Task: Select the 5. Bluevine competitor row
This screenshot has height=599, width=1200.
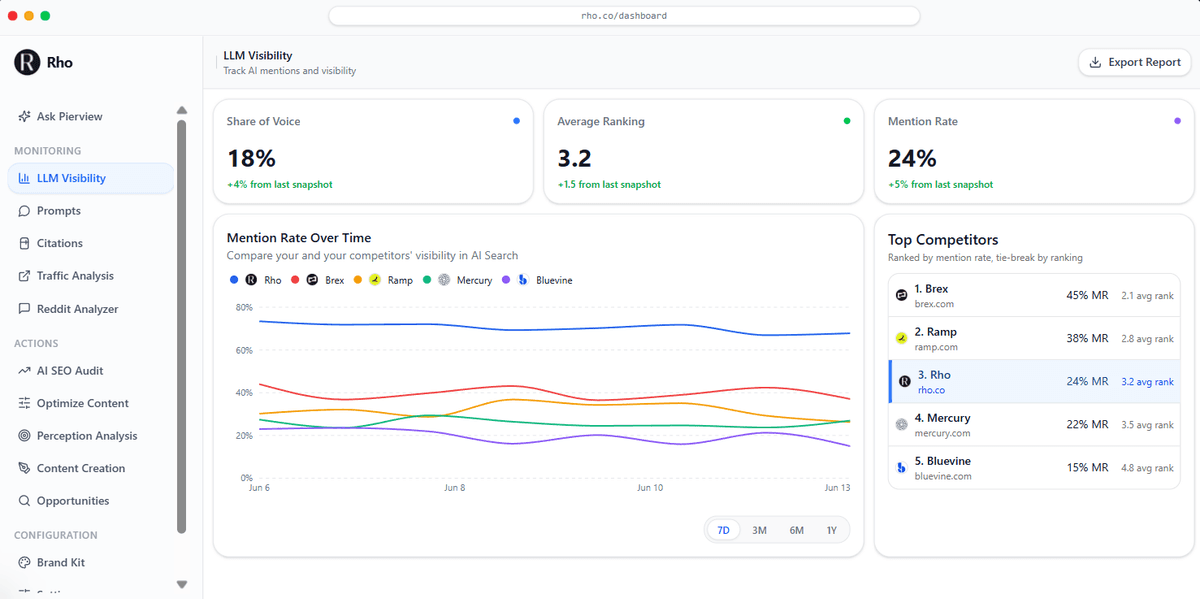Action: [x=1034, y=467]
